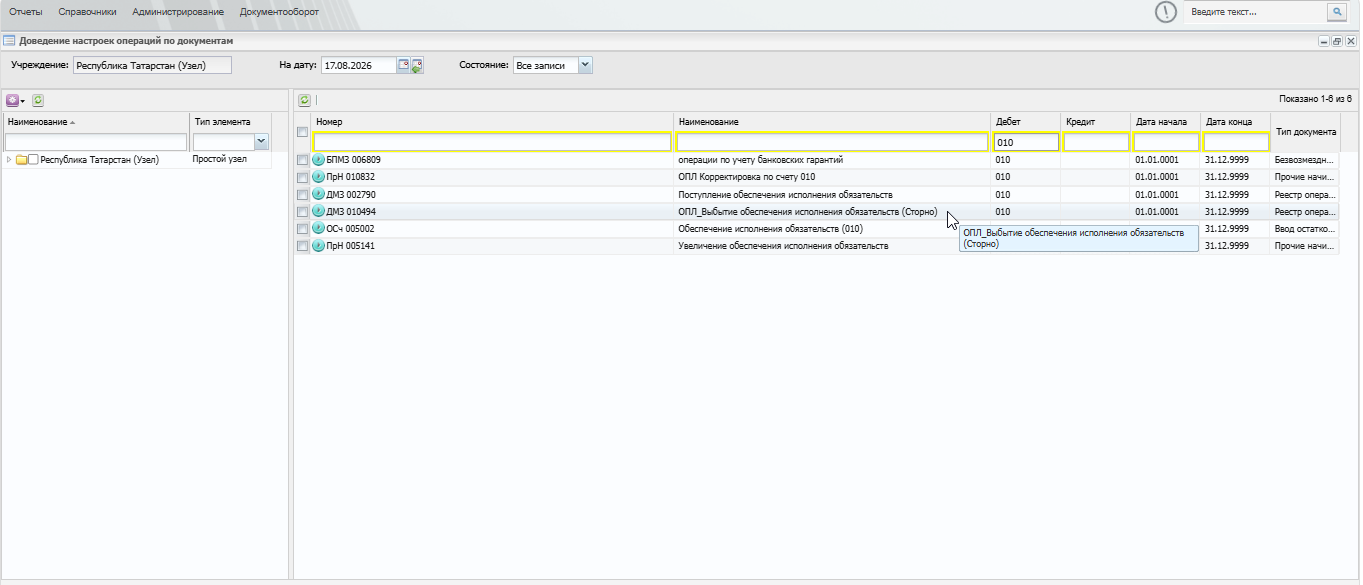This screenshot has height=585, width=1363.
Task: Check the row ОСч 005002
Action: click(x=302, y=228)
